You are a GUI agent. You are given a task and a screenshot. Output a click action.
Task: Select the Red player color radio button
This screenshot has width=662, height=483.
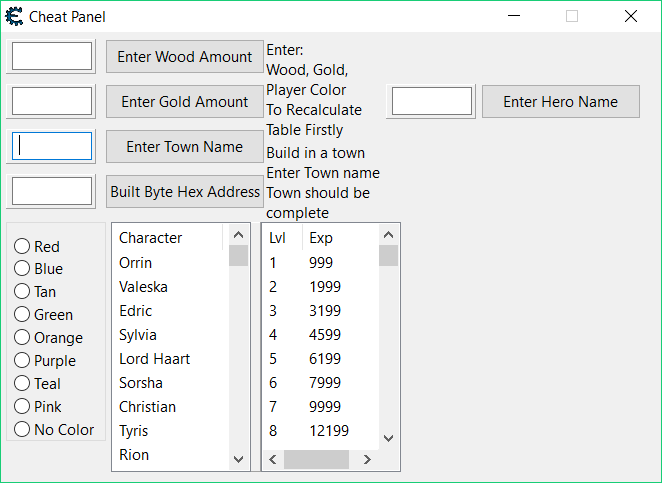point(22,246)
